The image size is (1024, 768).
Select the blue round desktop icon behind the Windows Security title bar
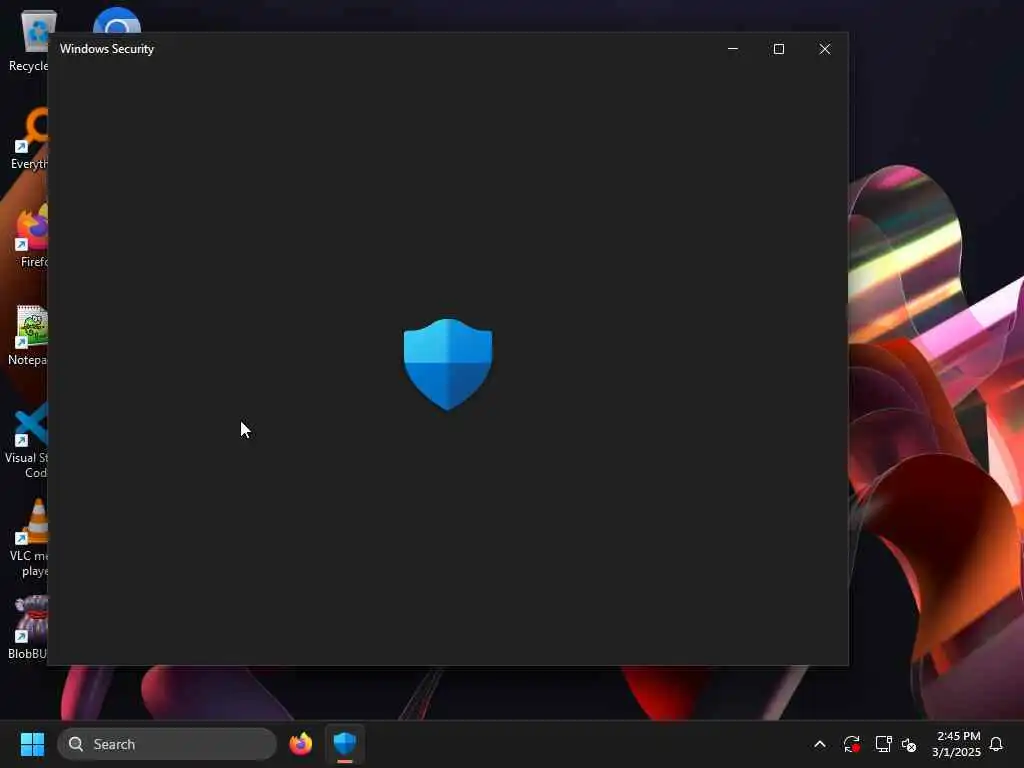point(117,21)
